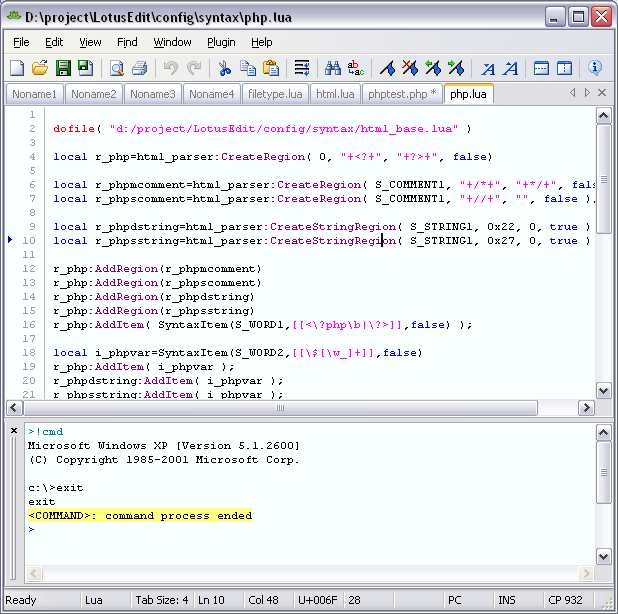Split window vertically icon
Image resolution: width=618 pixels, height=614 pixels.
pos(565,68)
